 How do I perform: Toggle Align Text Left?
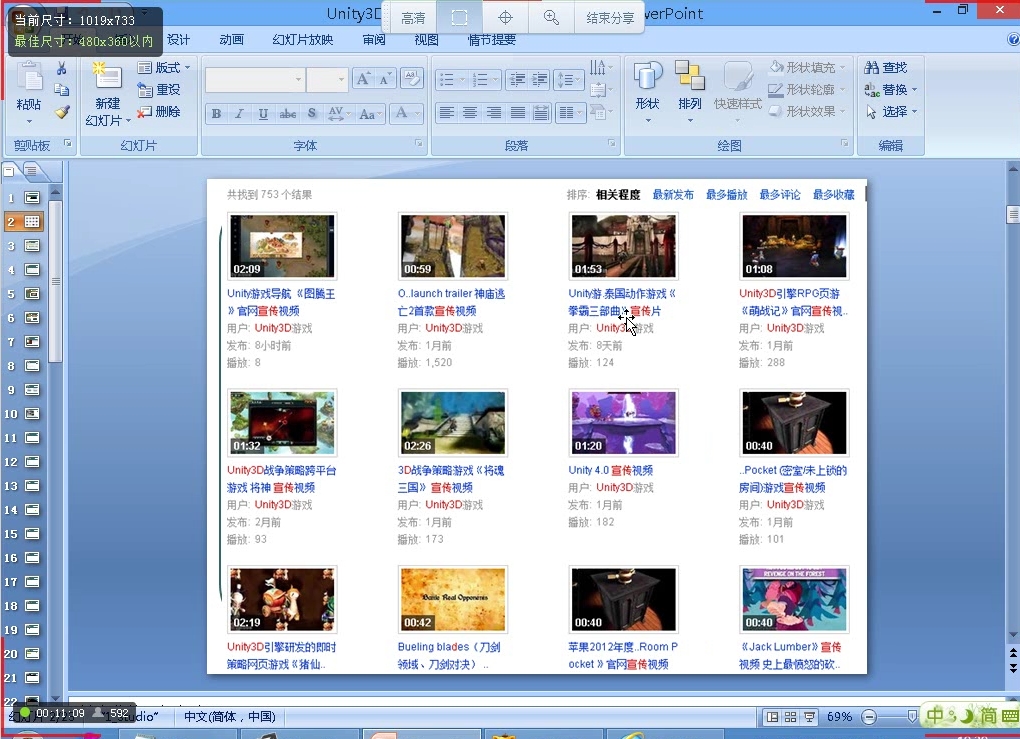(x=446, y=113)
